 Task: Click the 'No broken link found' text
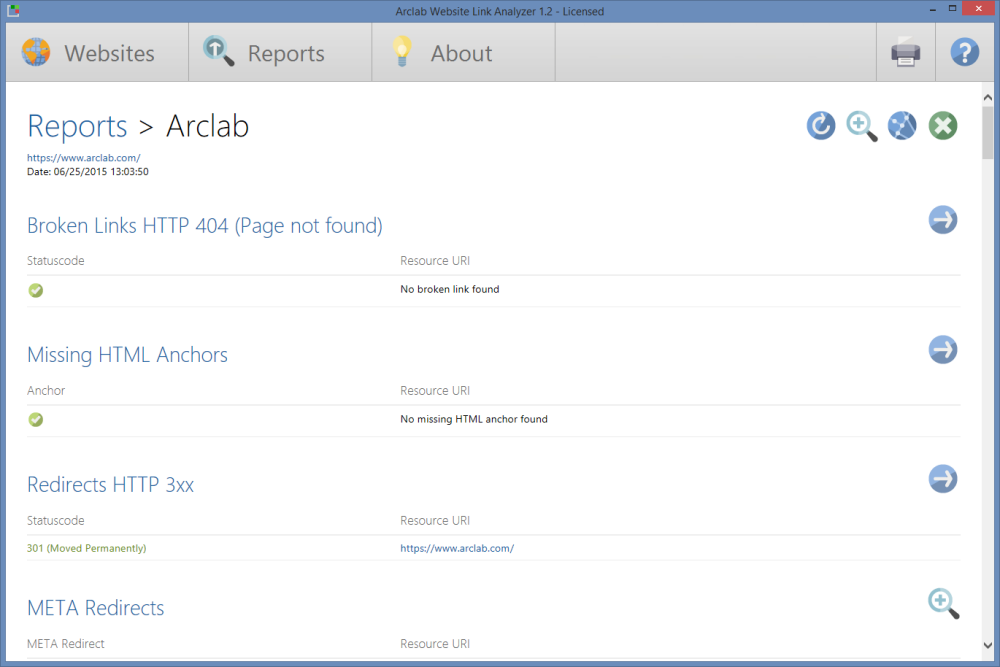pyautogui.click(x=450, y=290)
